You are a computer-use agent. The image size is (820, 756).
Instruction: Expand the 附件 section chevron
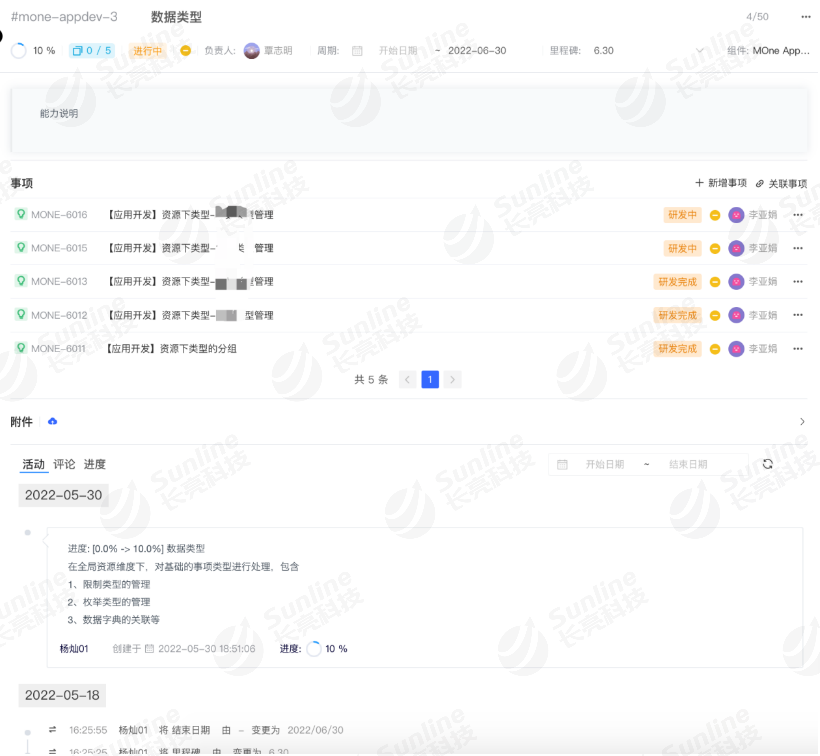point(802,421)
